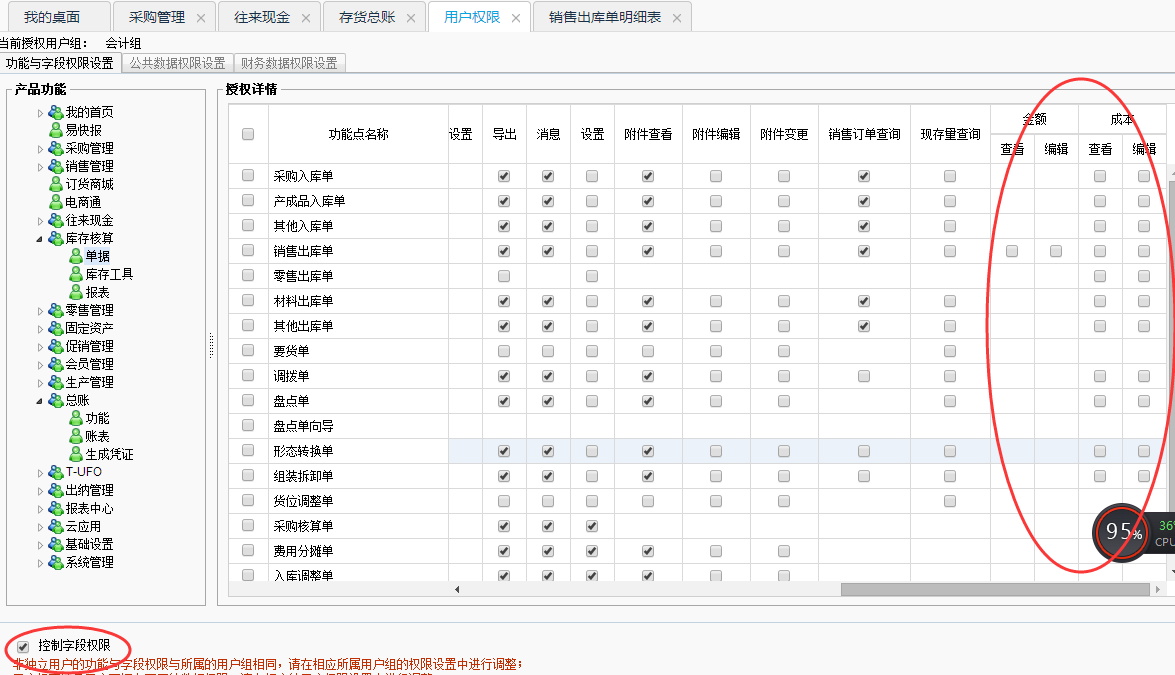Viewport: 1175px width, 675px height.
Task: Click the 报表 icon under 库存核算
Action: (76, 292)
